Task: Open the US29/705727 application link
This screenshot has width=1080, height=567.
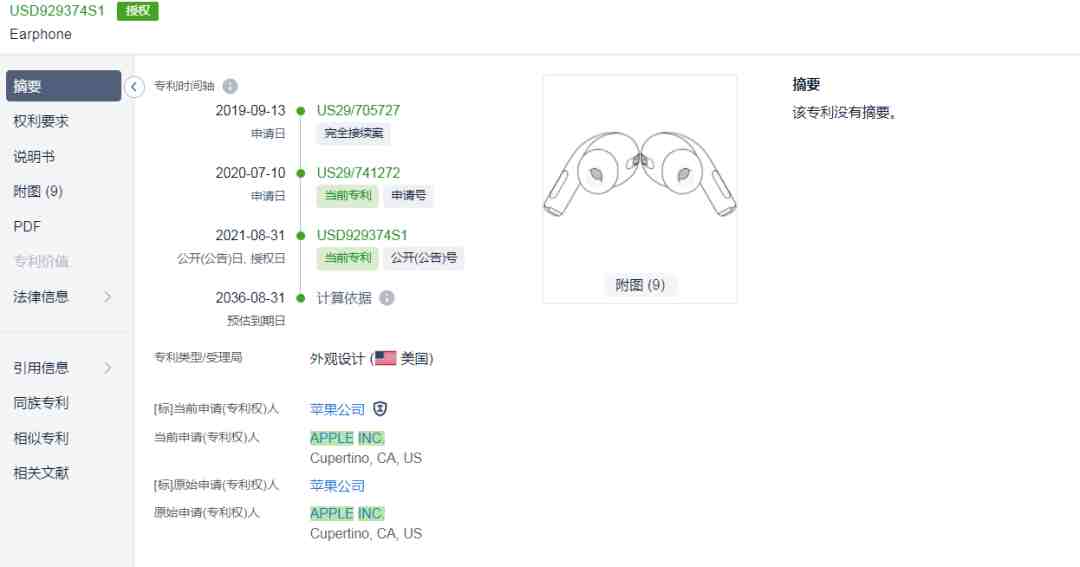Action: [x=358, y=110]
